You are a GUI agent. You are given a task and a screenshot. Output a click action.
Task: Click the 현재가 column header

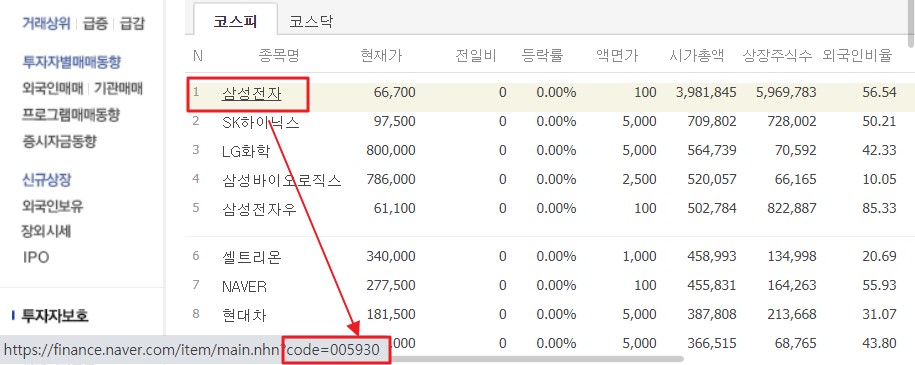click(x=382, y=56)
